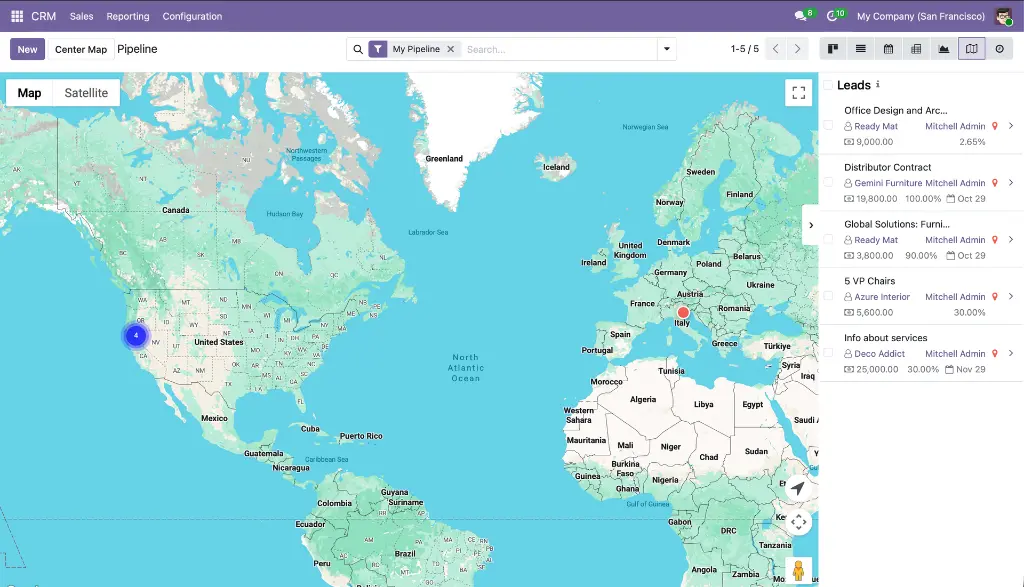Screen dimensions: 1024x587
Task: Click the Center Map button
Action: (81, 49)
